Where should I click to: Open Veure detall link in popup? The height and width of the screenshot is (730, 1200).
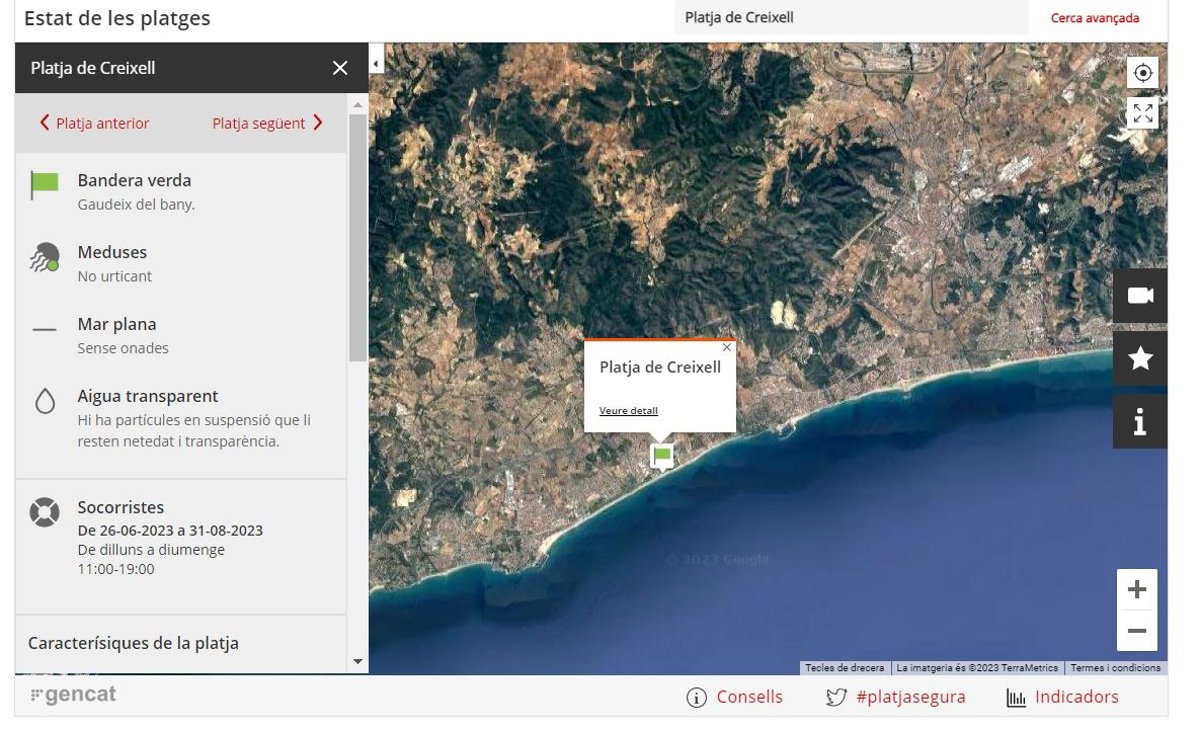[x=628, y=411]
